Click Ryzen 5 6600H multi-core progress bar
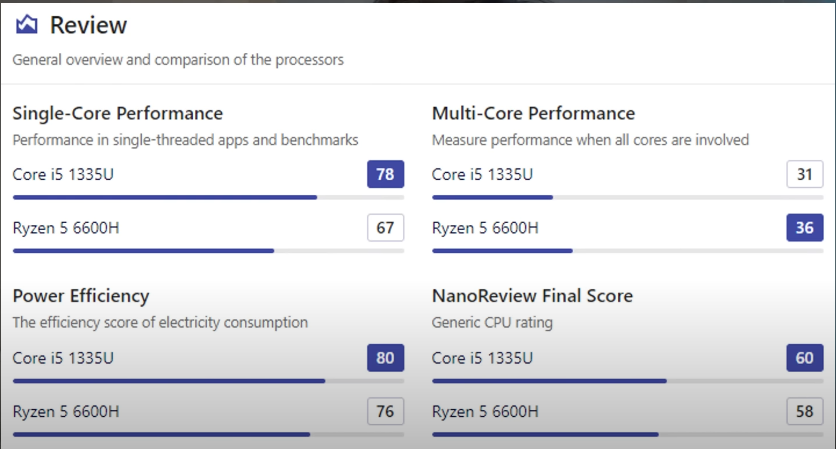836x449 pixels. [628, 251]
